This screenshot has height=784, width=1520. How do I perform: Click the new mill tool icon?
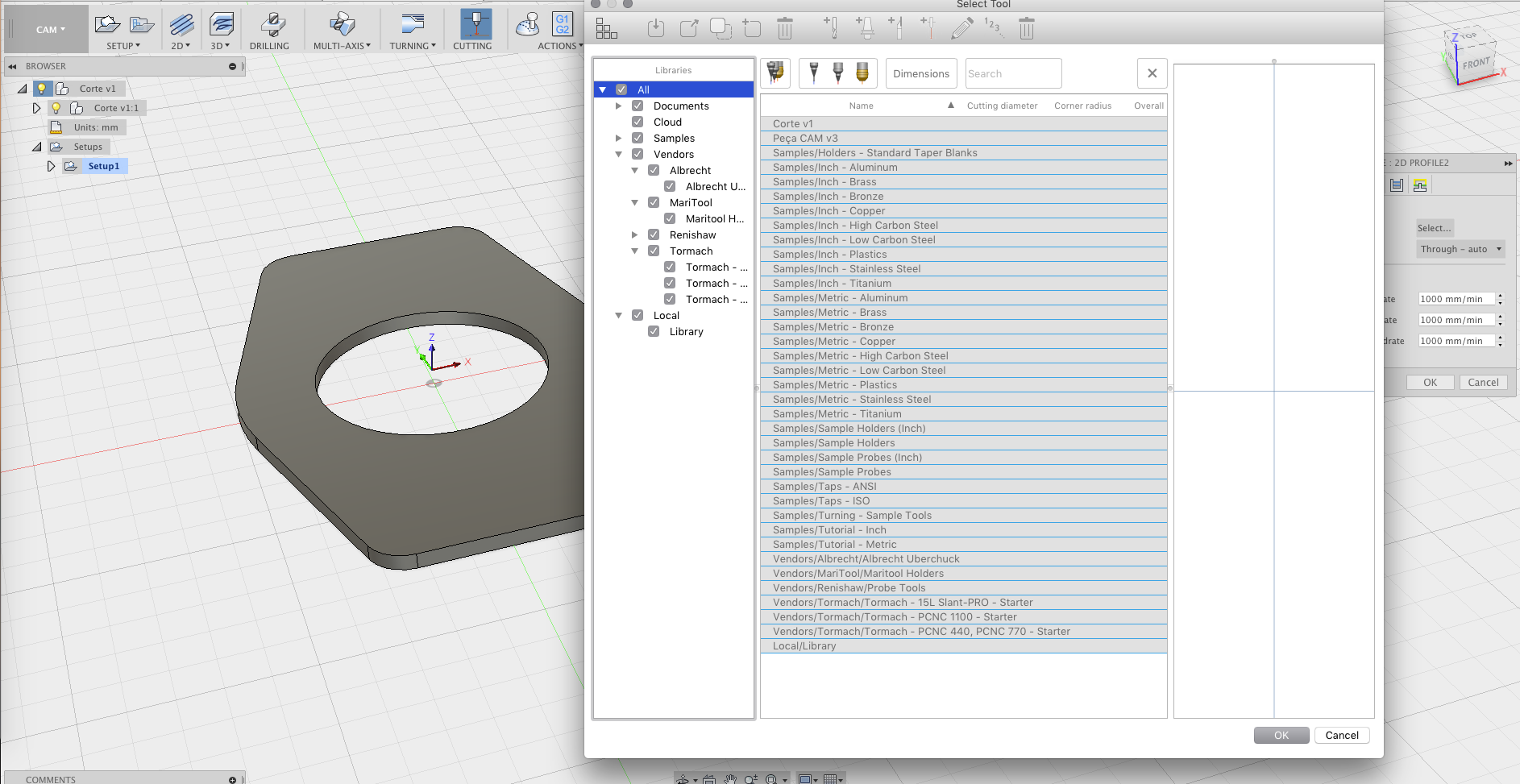pyautogui.click(x=832, y=28)
